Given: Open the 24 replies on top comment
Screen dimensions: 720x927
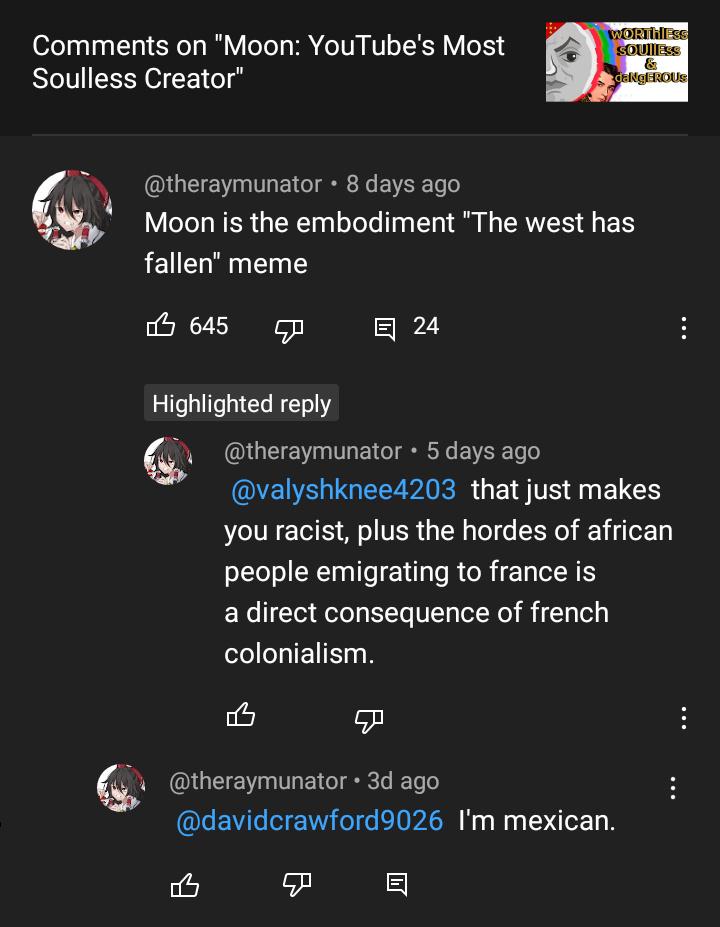Looking at the screenshot, I should point(385,327).
